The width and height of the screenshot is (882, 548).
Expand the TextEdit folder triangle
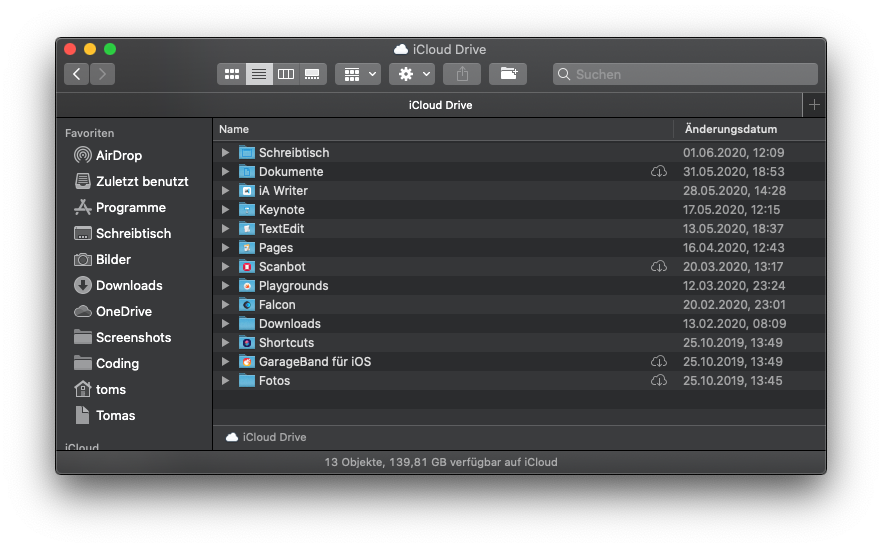tap(225, 228)
